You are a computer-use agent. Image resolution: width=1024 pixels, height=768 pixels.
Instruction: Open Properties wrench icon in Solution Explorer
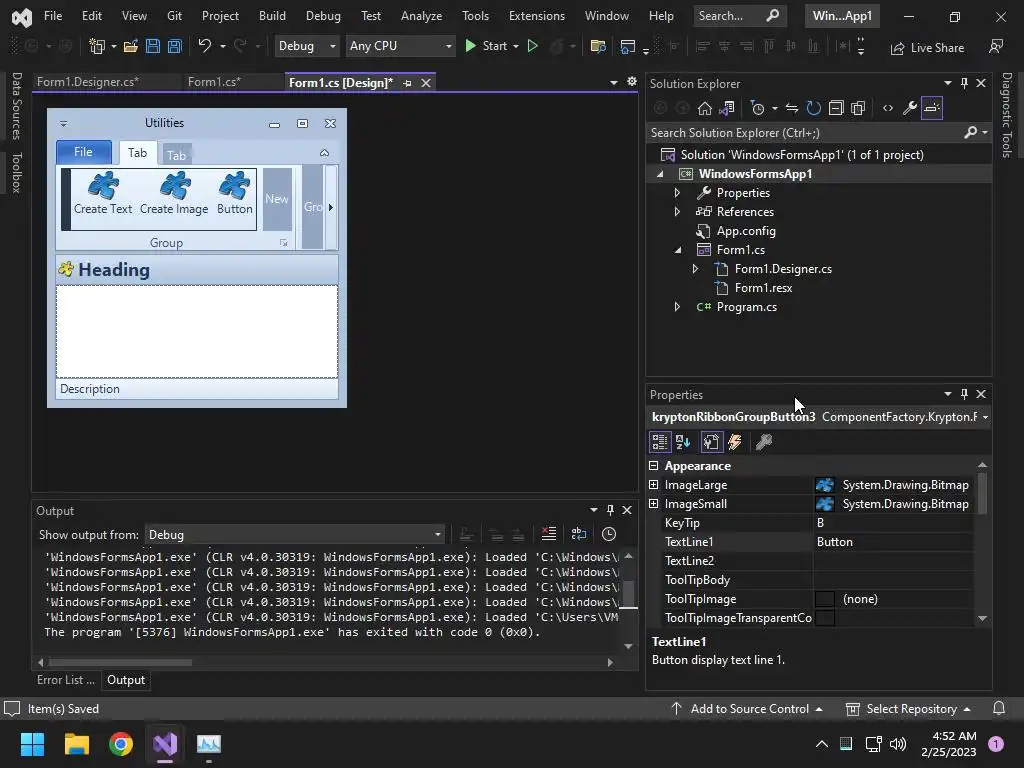coord(910,108)
